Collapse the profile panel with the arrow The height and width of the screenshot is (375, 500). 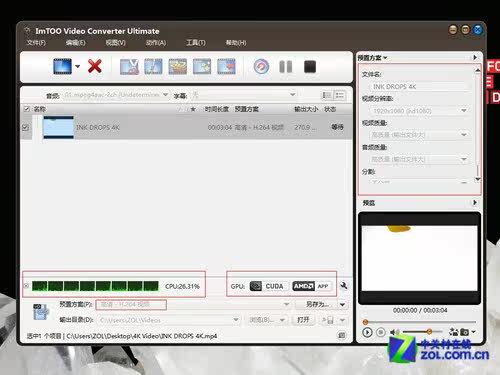(475, 57)
